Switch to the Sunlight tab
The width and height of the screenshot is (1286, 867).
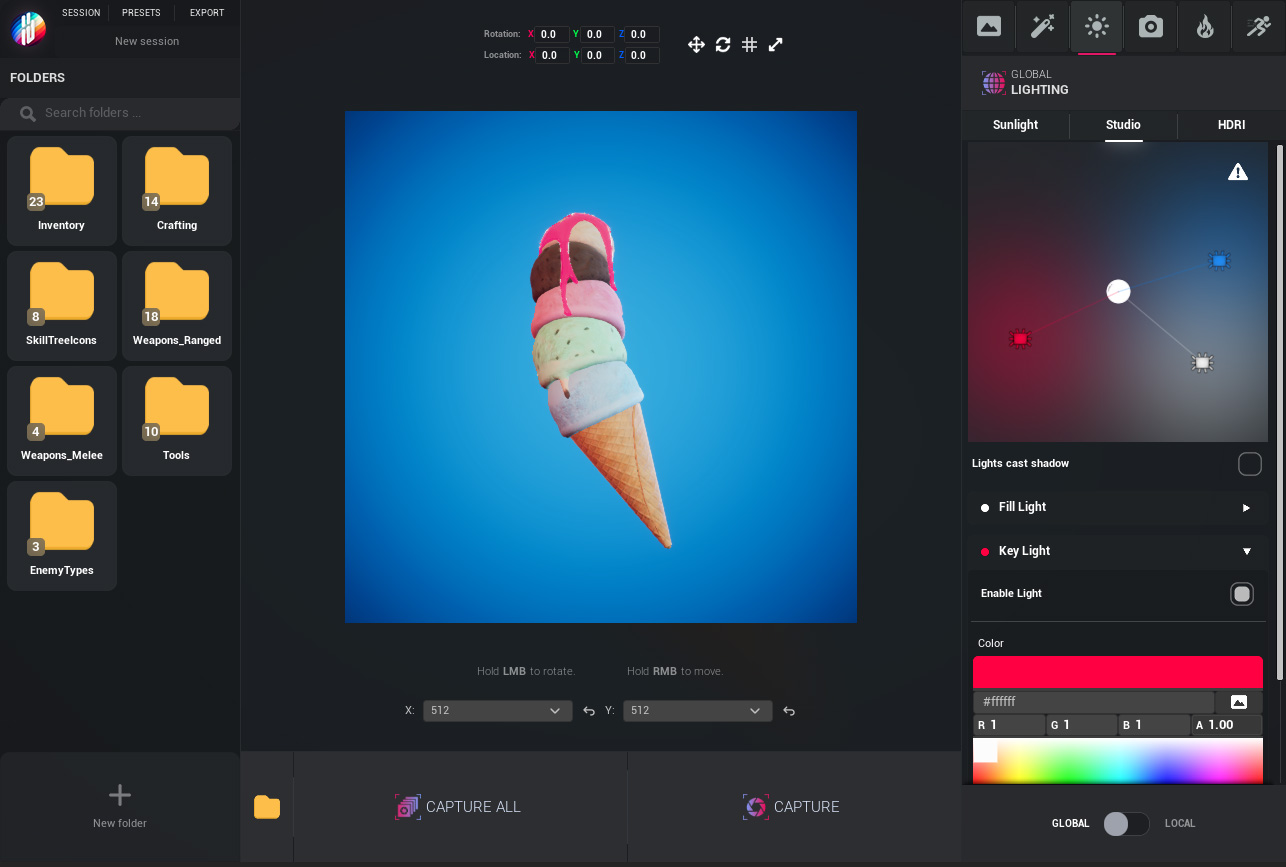tap(1015, 125)
